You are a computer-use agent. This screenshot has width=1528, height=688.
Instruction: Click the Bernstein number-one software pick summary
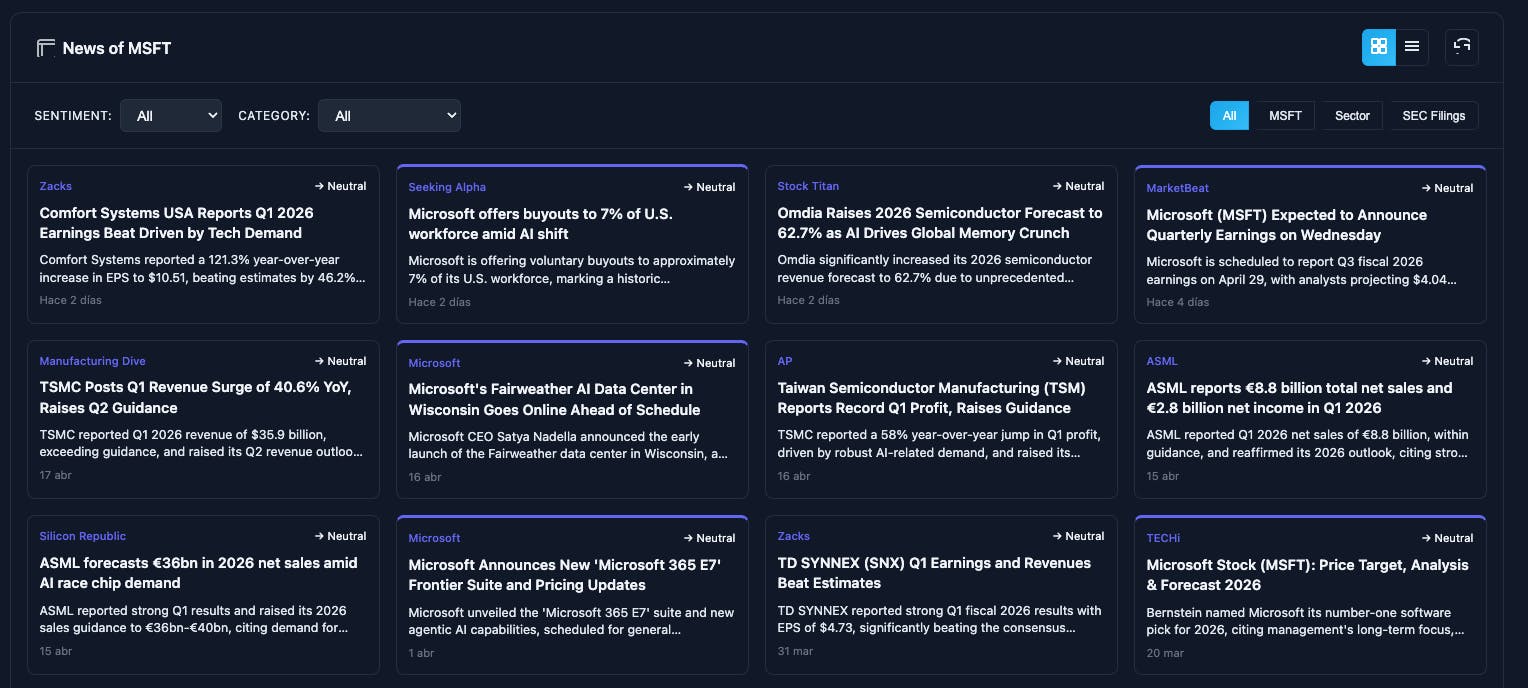coord(1307,621)
